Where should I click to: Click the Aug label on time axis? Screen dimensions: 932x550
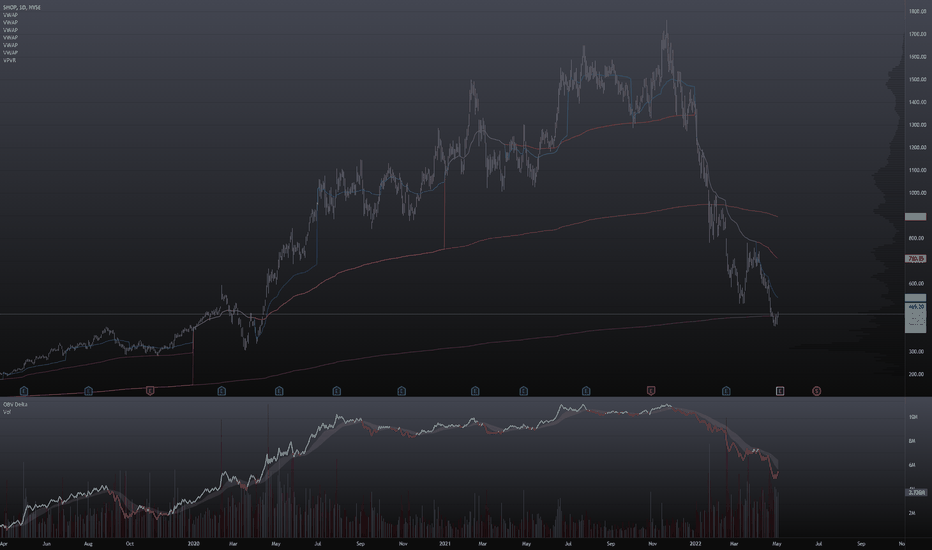click(89, 543)
